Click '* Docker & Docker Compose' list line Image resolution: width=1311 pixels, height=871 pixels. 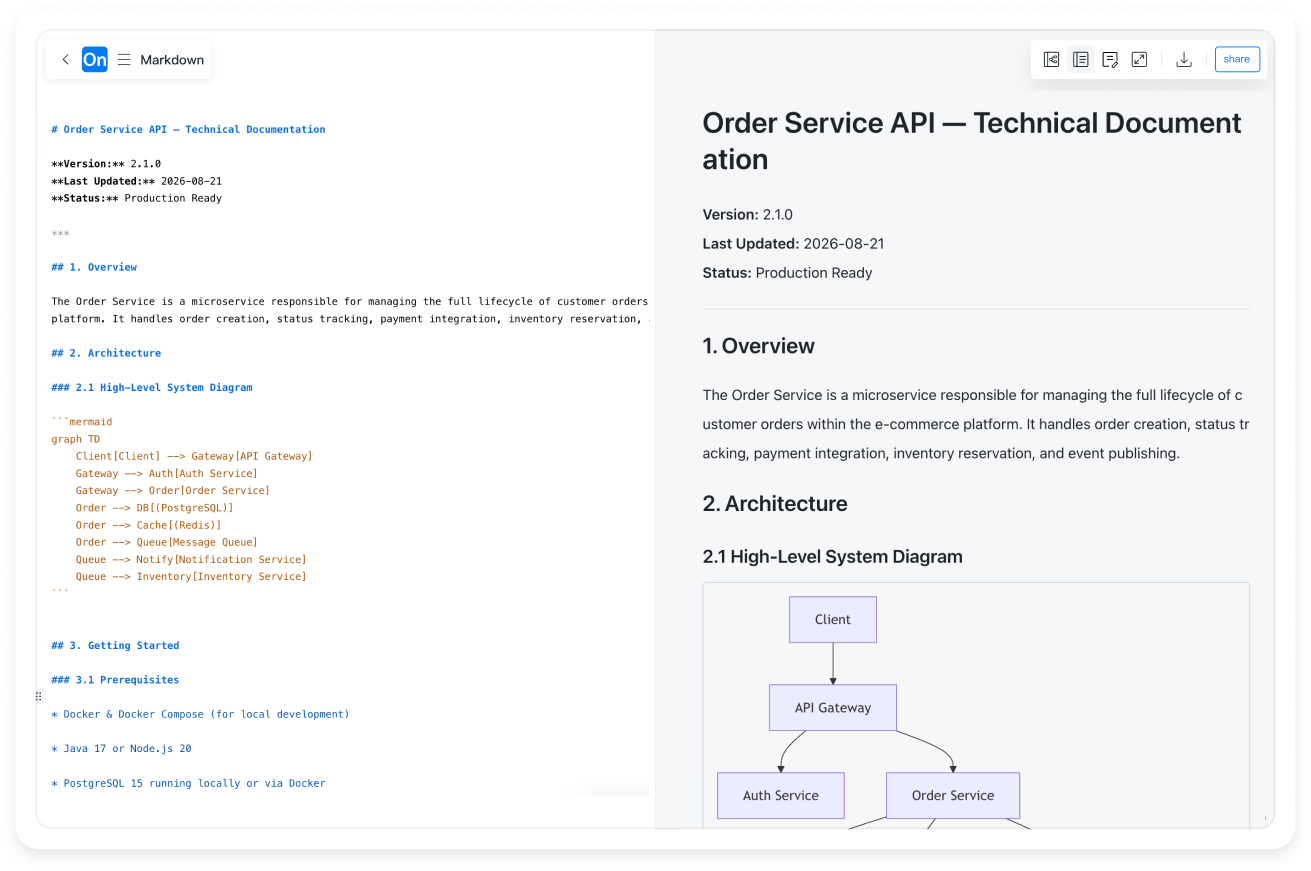tap(200, 714)
